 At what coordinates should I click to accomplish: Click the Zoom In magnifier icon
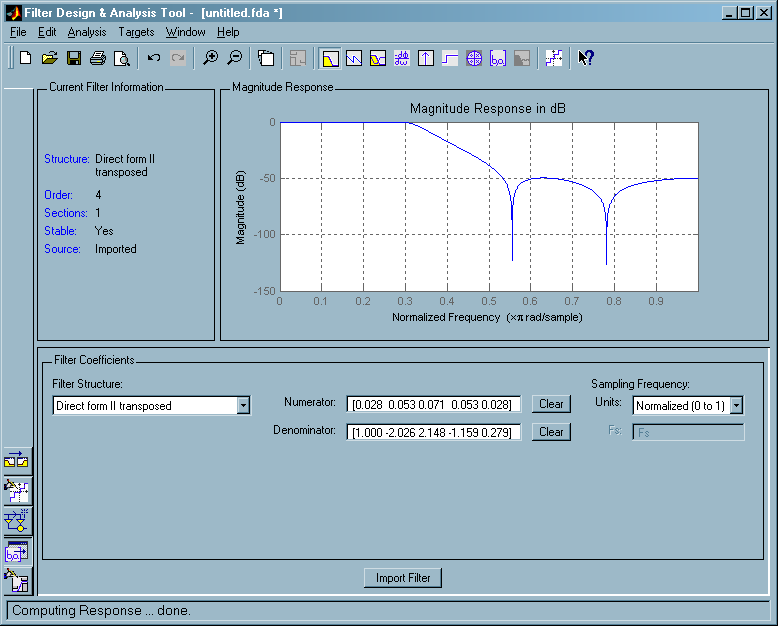pos(210,58)
